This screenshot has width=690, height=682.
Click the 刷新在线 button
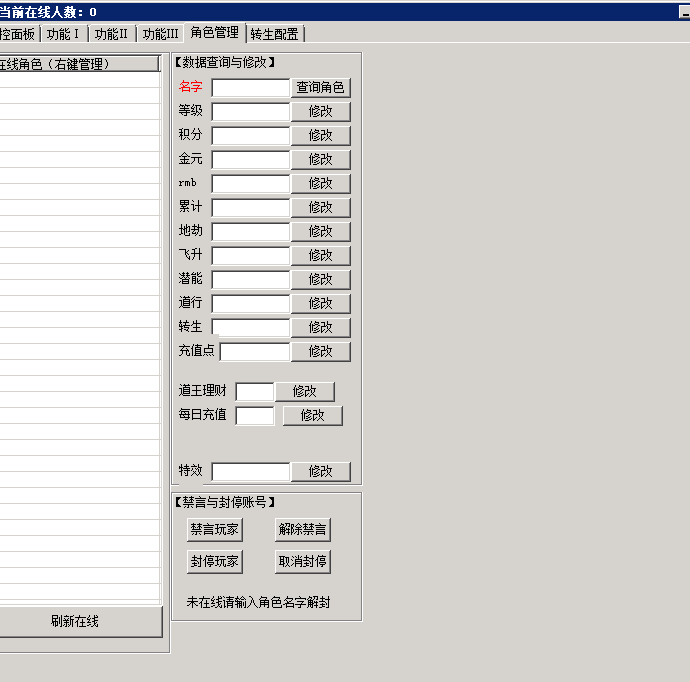click(x=76, y=621)
